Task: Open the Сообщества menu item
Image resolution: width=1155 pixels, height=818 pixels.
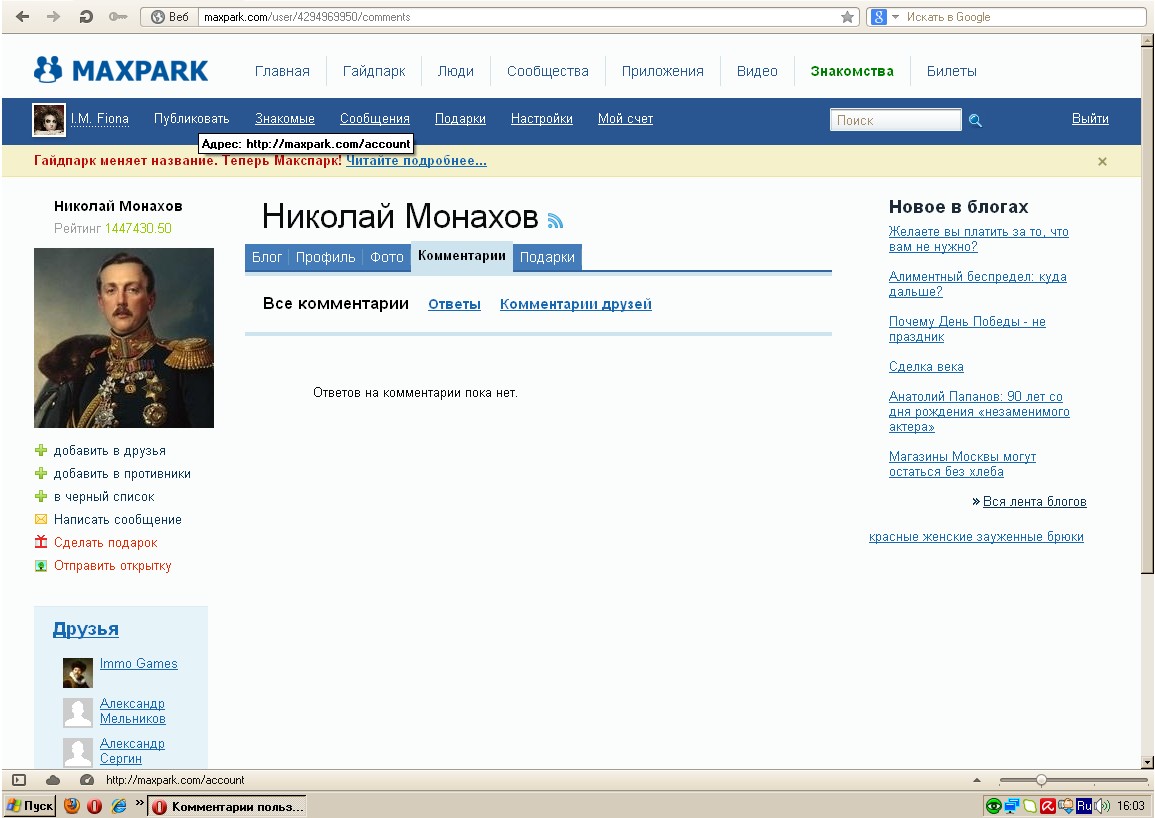Action: click(x=547, y=71)
